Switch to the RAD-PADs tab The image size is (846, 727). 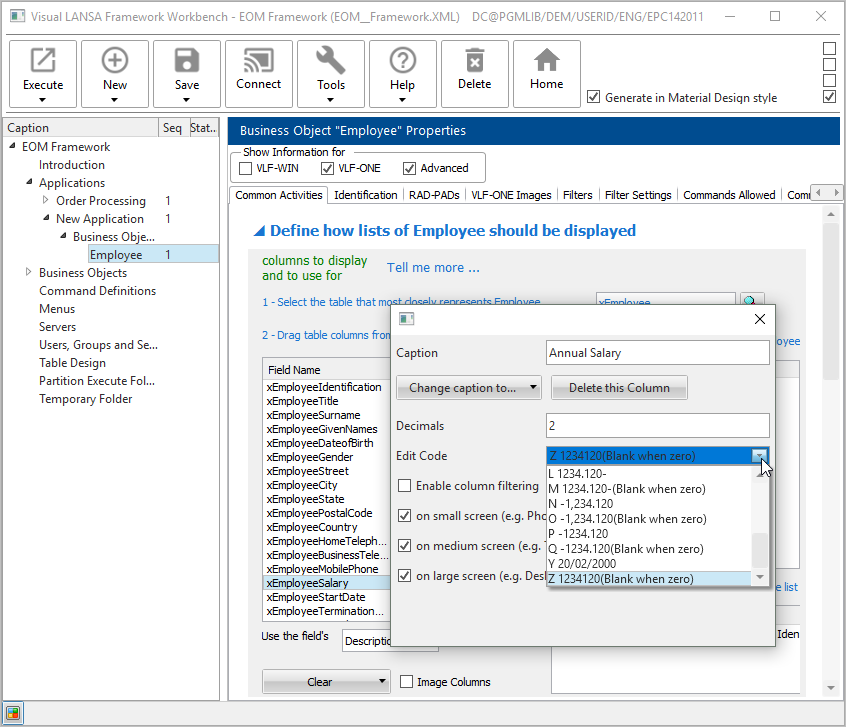click(434, 195)
